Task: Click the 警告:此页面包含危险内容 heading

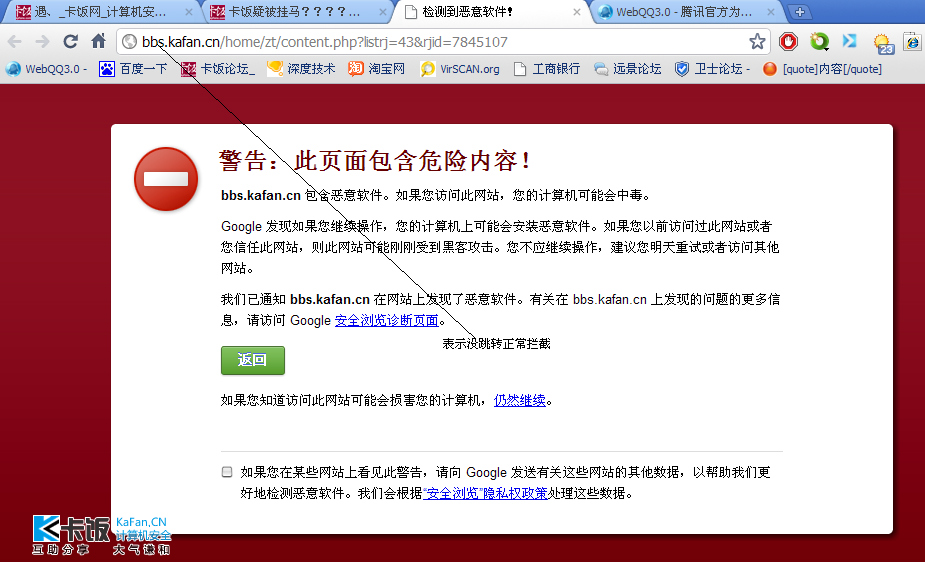Action: (x=375, y=160)
